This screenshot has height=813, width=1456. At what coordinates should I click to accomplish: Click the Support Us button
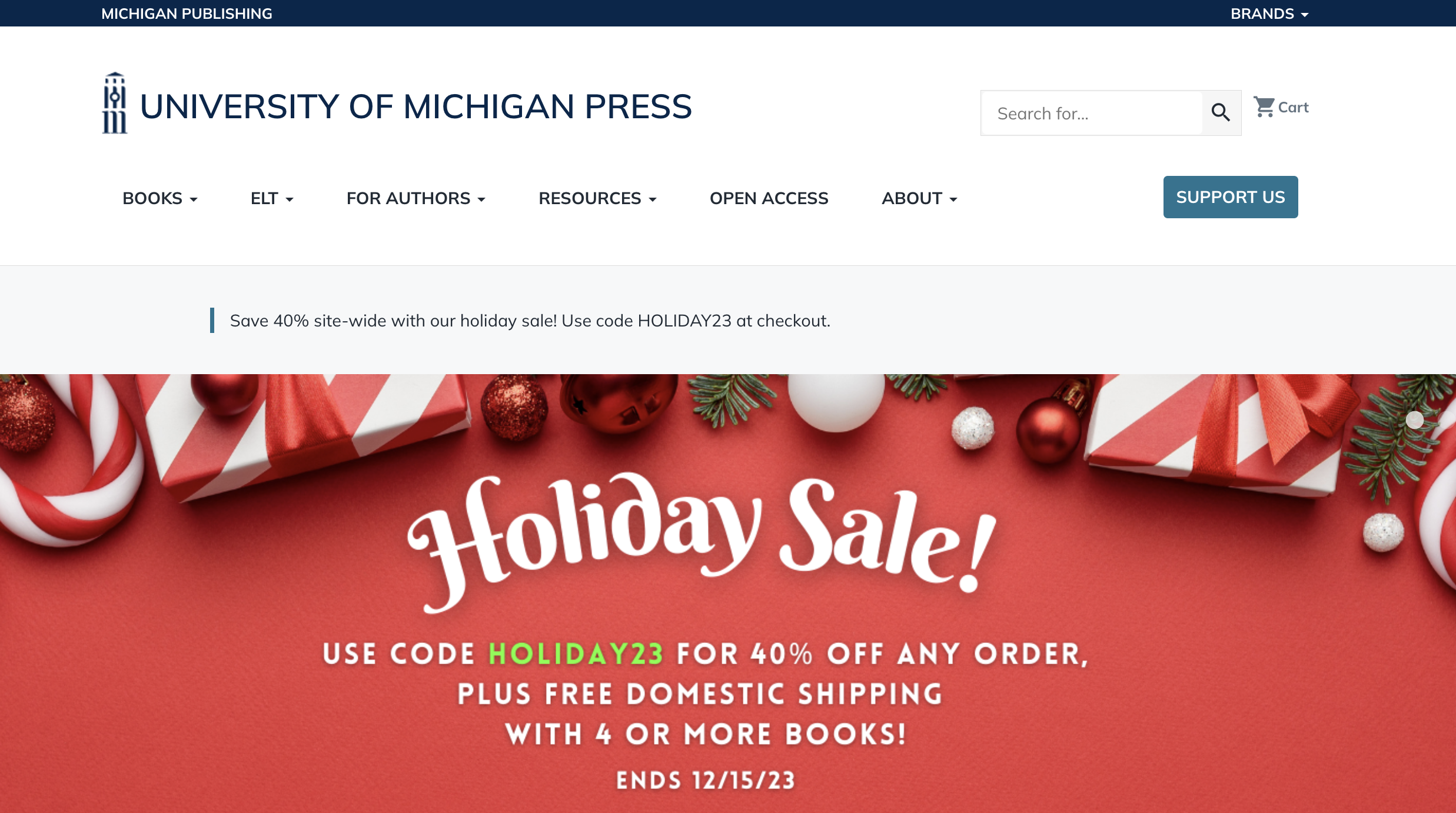pyautogui.click(x=1231, y=197)
